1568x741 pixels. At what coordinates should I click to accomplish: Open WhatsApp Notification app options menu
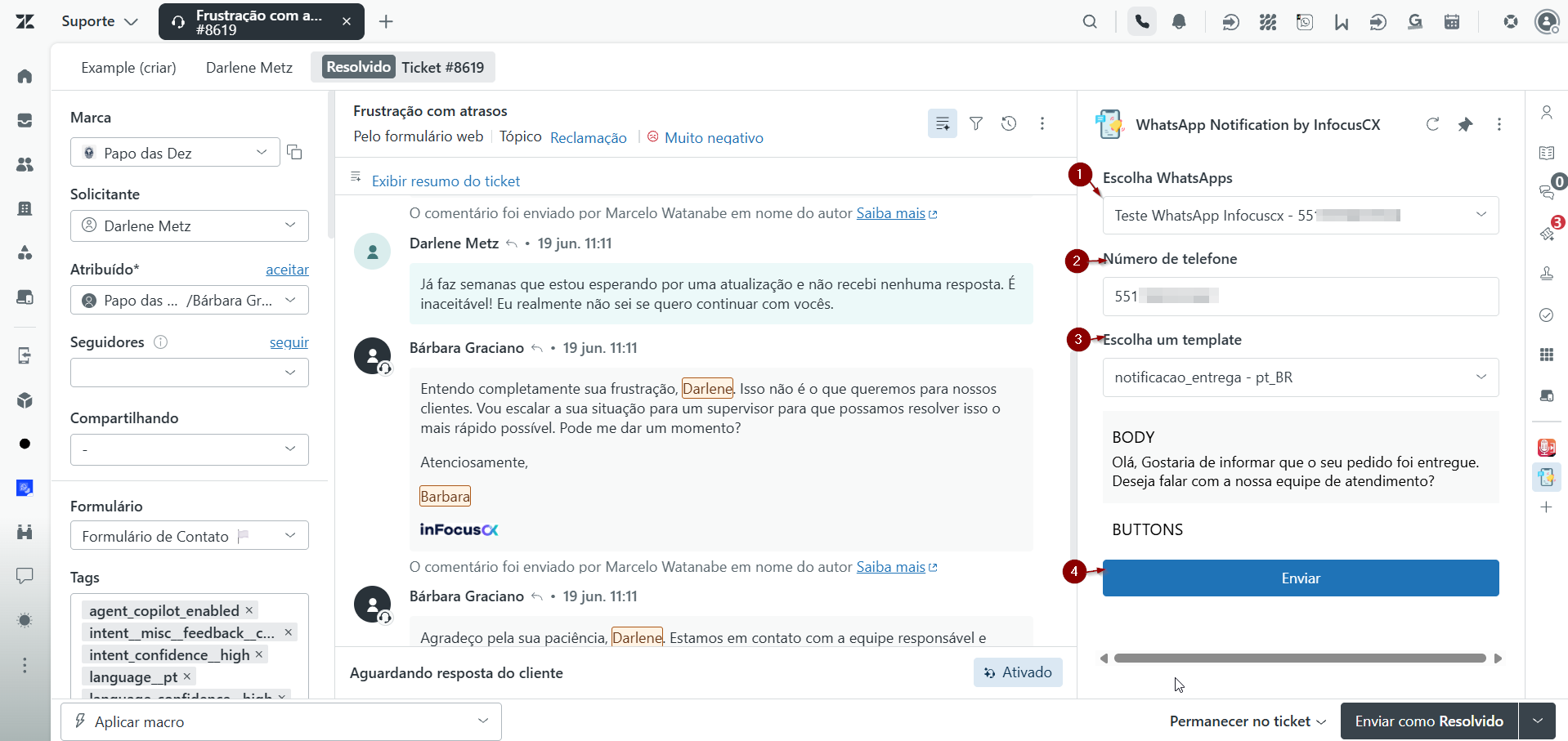[1499, 124]
